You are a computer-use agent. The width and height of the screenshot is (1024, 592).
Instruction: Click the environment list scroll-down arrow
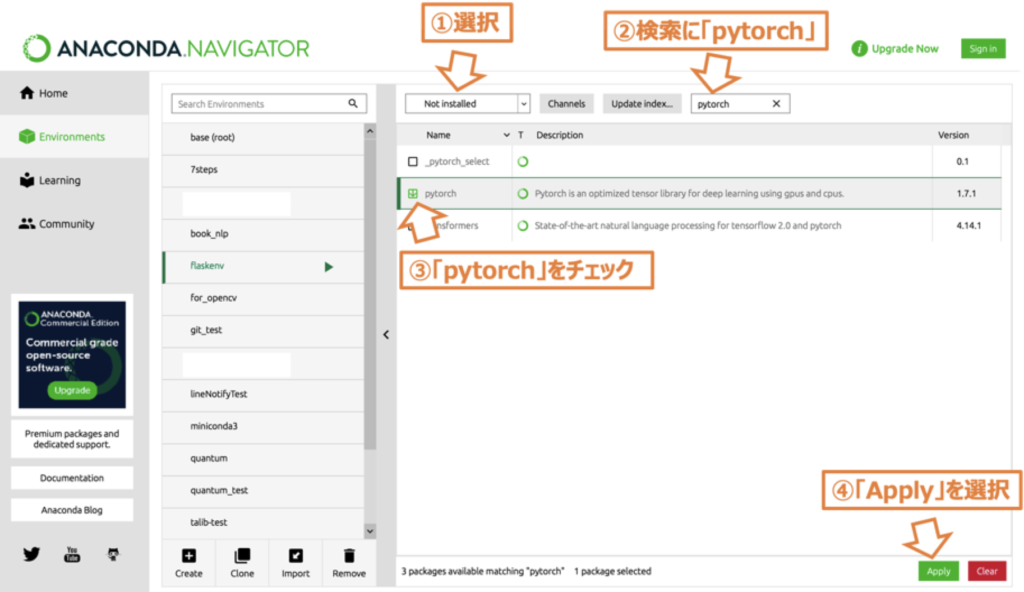pos(370,531)
